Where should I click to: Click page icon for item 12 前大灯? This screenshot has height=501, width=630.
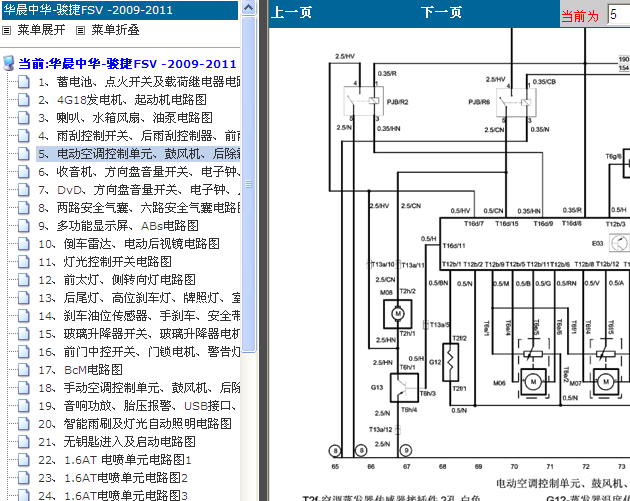pos(24,280)
